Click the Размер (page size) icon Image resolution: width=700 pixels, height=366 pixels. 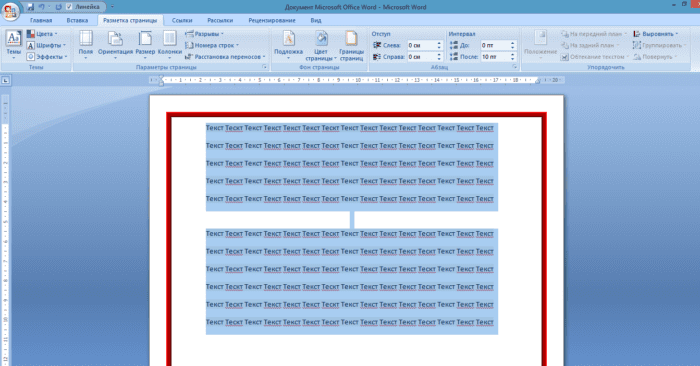coord(145,44)
